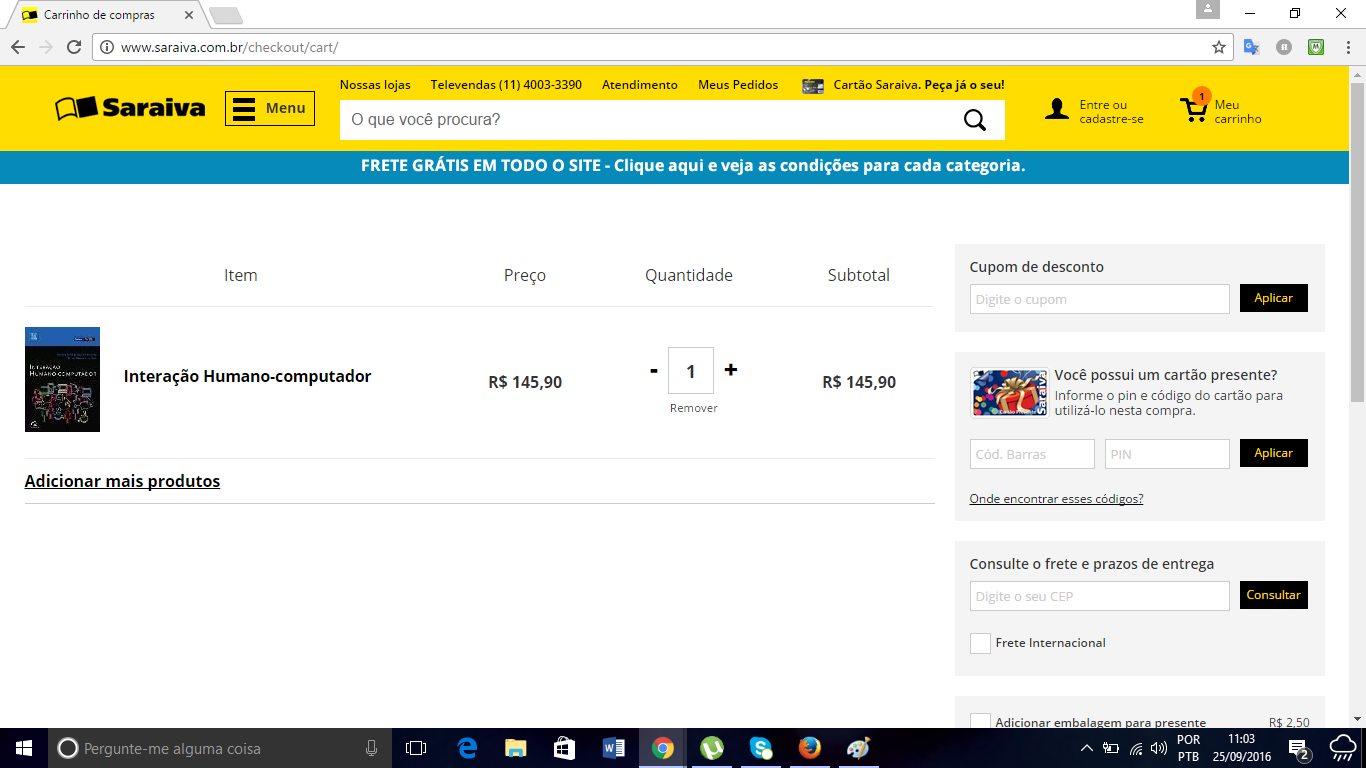Click Entre ou cadastre-se
Screen dimensions: 1366x768
[x=1111, y=112]
